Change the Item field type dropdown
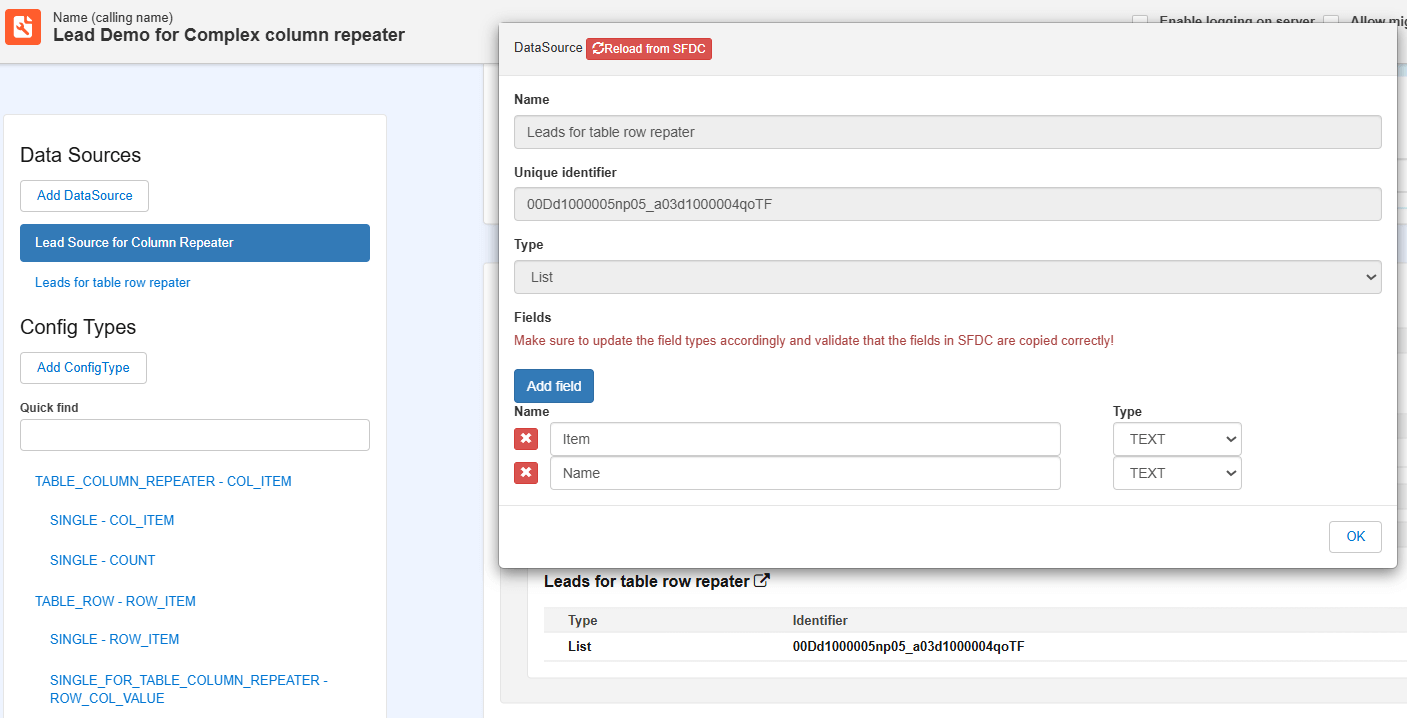Image resolution: width=1407 pixels, height=718 pixels. tap(1177, 439)
